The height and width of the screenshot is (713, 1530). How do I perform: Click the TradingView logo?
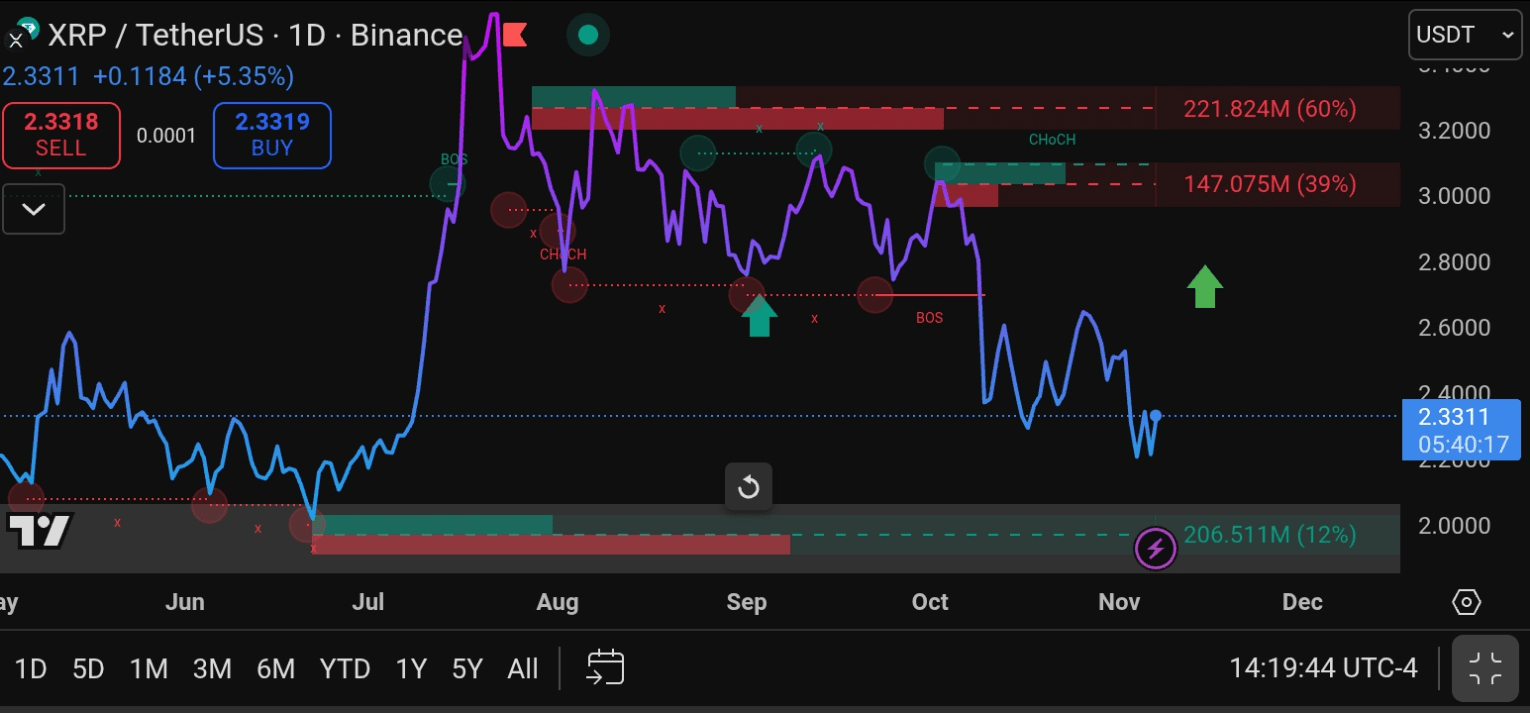[x=39, y=530]
